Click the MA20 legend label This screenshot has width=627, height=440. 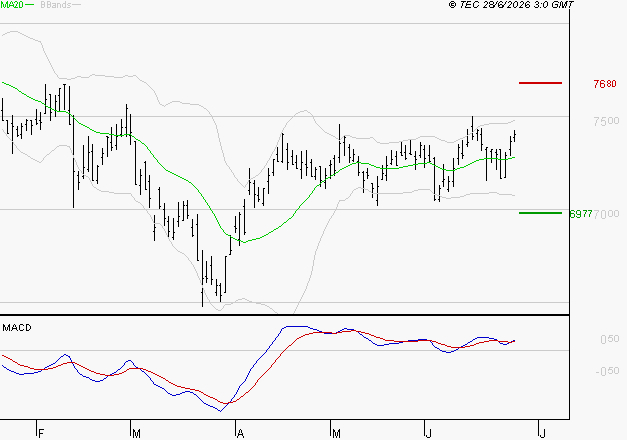[x=12, y=5]
